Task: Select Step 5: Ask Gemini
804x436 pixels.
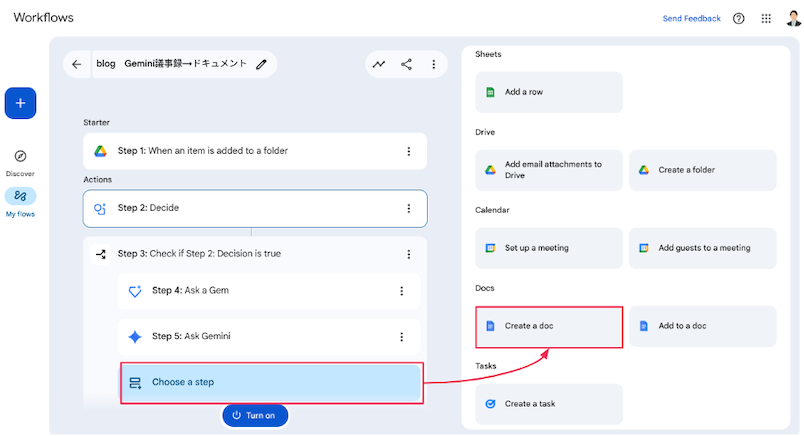Action: pyautogui.click(x=269, y=336)
